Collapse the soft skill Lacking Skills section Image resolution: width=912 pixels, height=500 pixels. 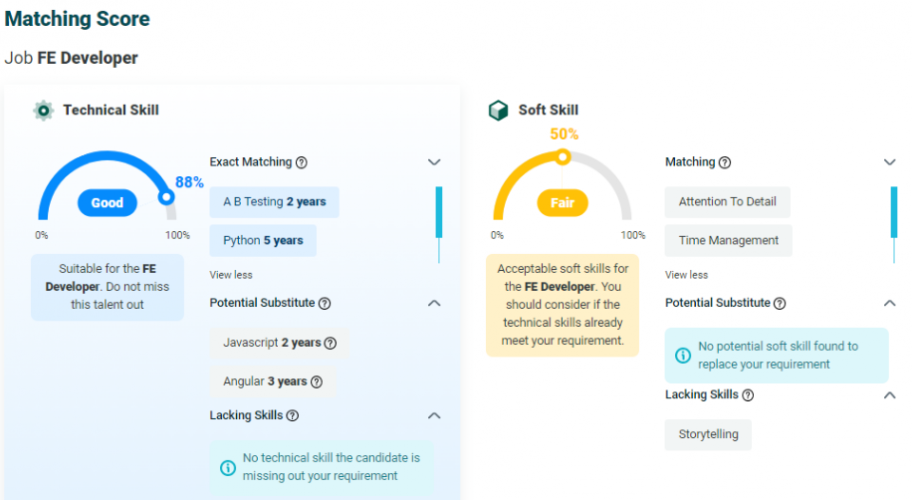pos(890,395)
